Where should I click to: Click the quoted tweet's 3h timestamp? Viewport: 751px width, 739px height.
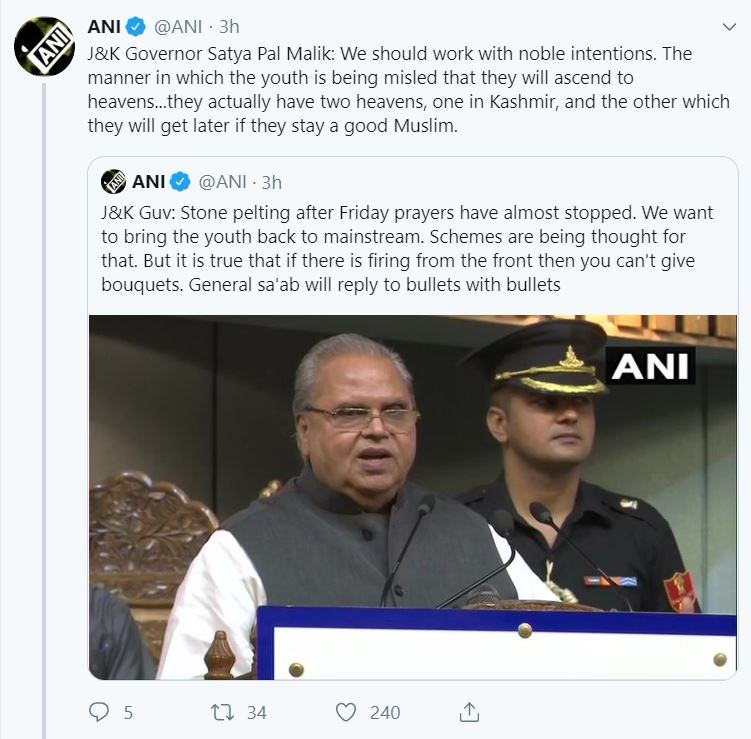pyautogui.click(x=271, y=182)
